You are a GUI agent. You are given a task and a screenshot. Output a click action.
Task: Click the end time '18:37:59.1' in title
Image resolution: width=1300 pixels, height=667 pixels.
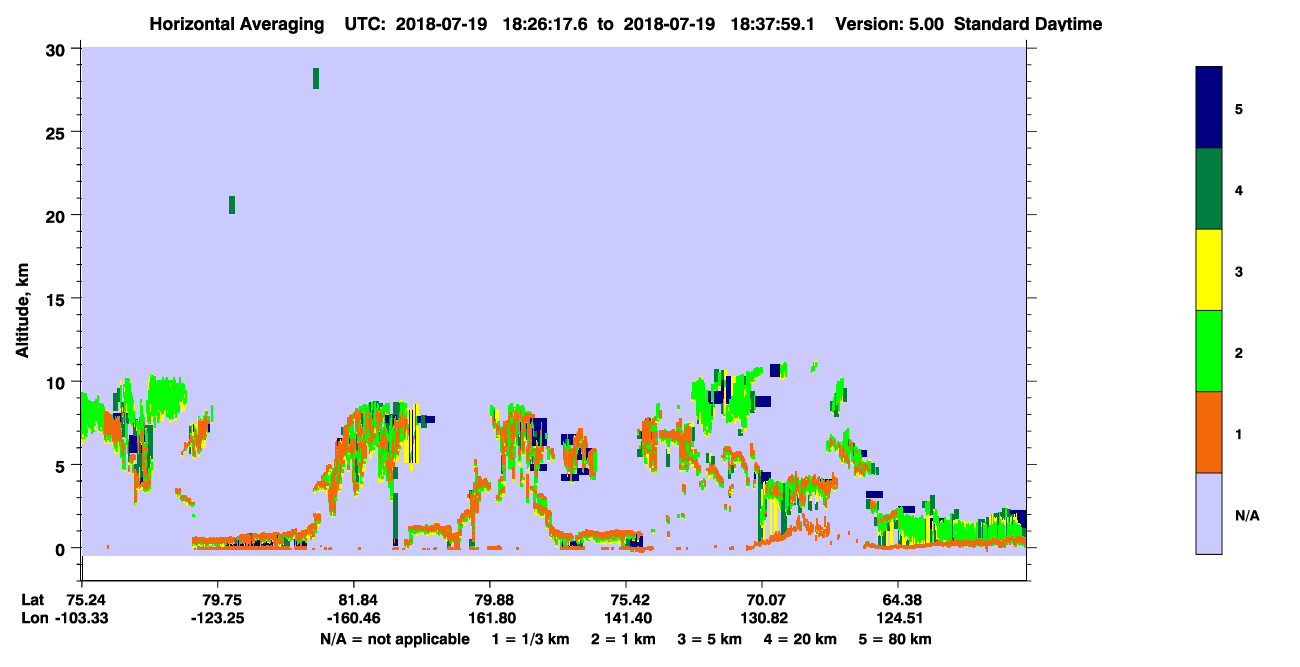coord(772,24)
